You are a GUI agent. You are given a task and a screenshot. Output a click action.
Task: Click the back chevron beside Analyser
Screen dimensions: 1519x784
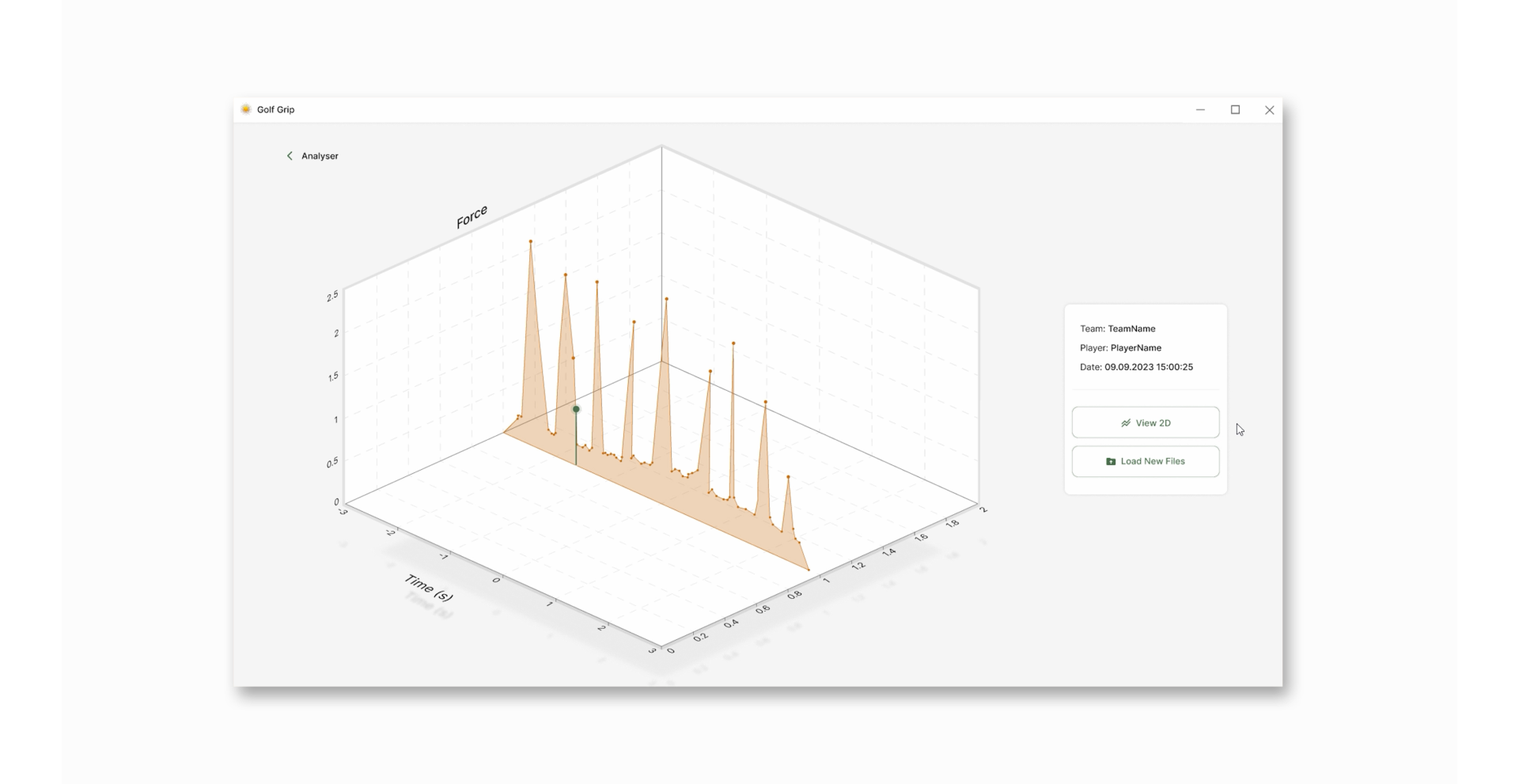[290, 156]
